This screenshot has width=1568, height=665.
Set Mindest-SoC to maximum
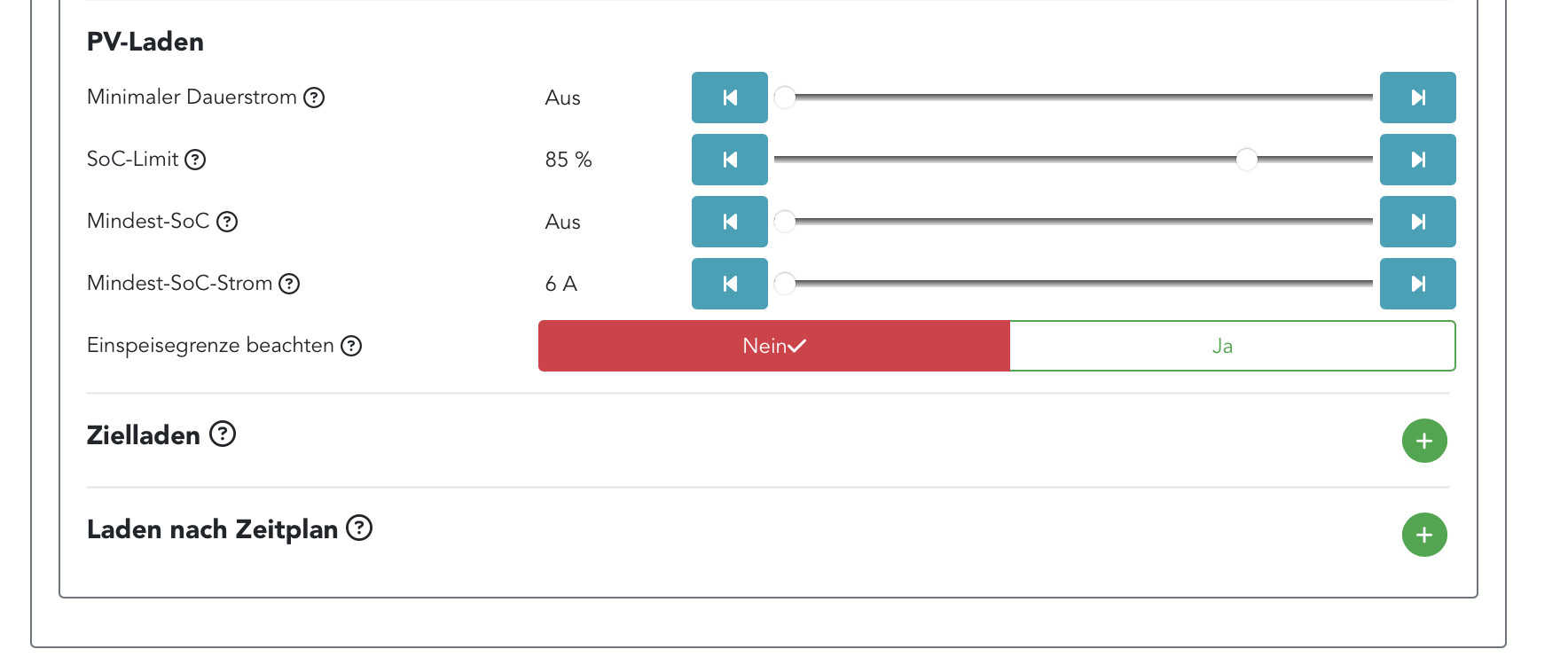pos(1417,222)
